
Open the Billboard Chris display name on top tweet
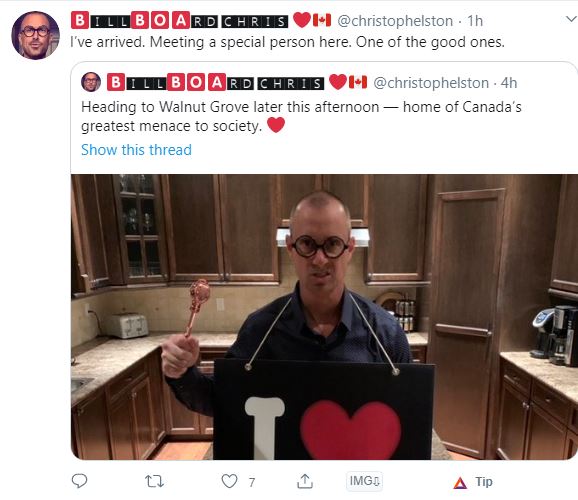201,20
